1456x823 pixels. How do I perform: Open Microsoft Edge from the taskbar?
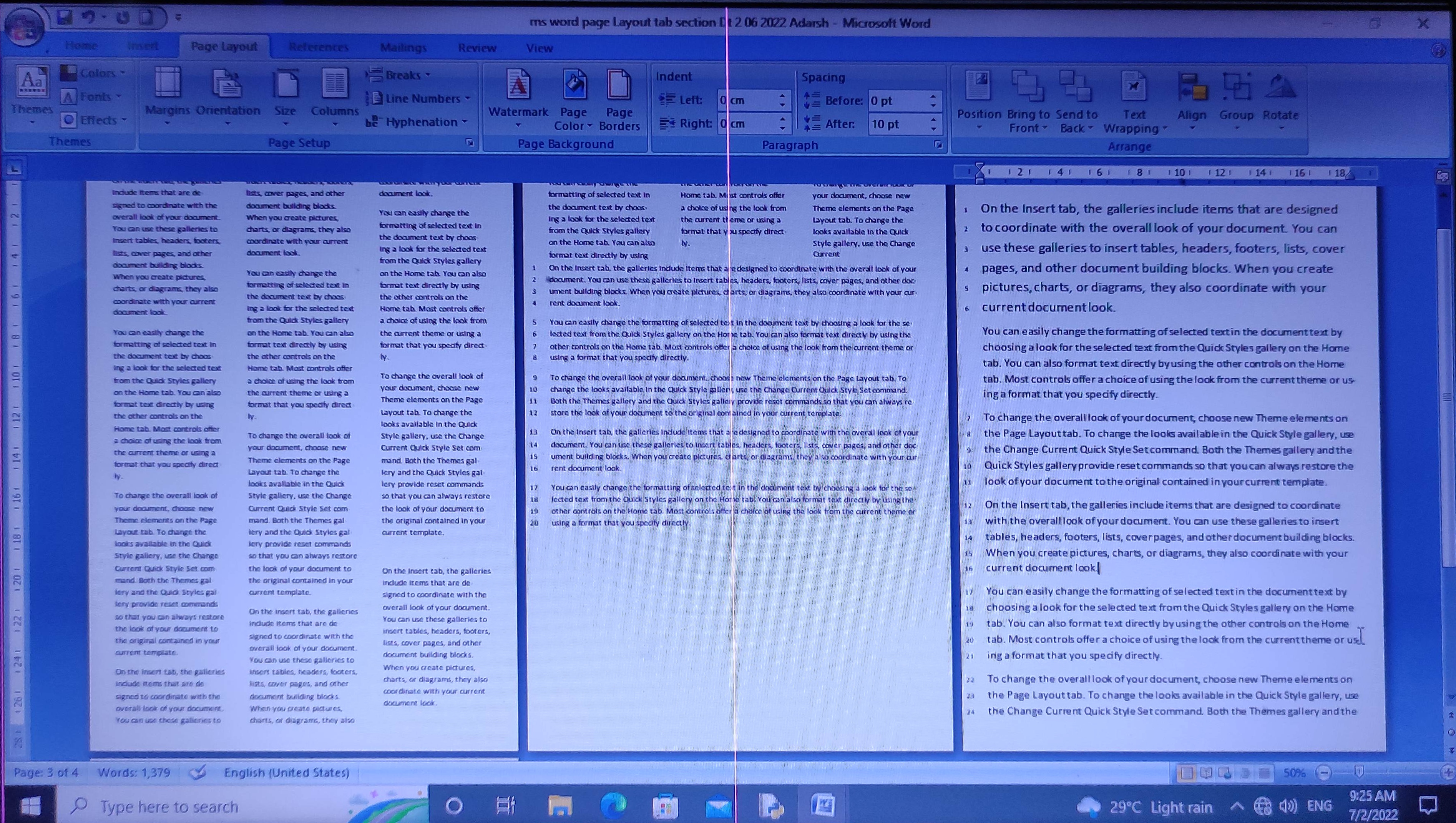[x=613, y=805]
